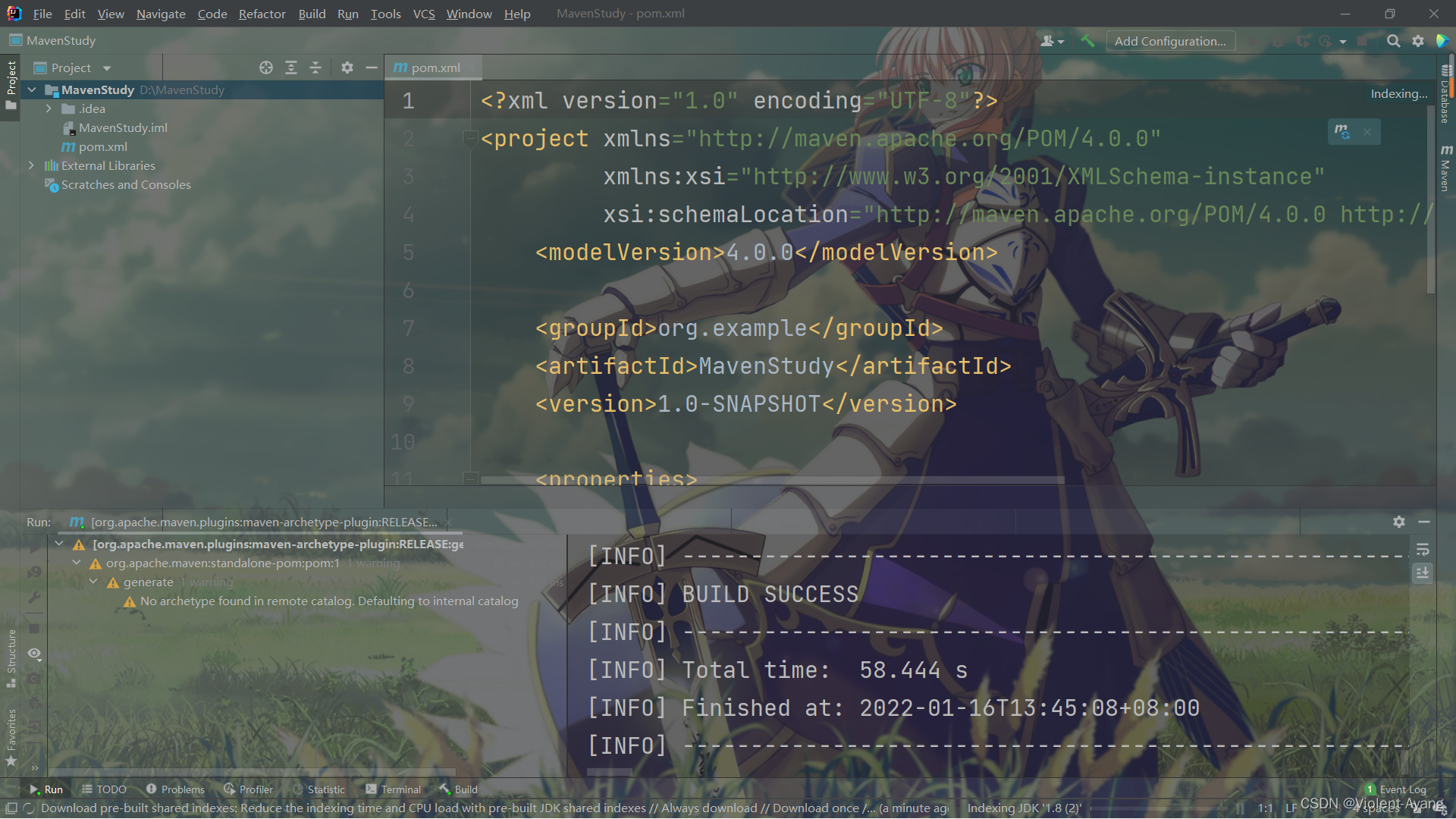Open the Navigate menu

click(161, 14)
